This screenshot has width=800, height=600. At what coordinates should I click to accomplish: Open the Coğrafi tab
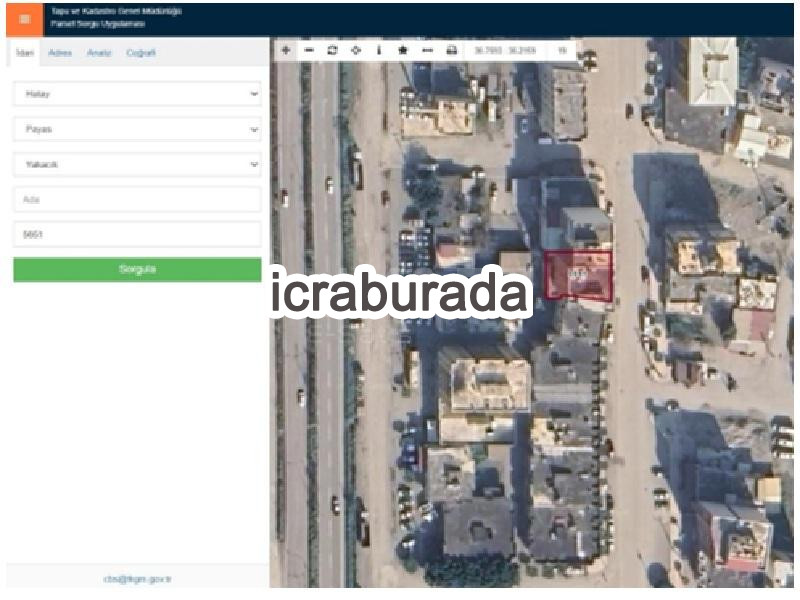coord(141,53)
